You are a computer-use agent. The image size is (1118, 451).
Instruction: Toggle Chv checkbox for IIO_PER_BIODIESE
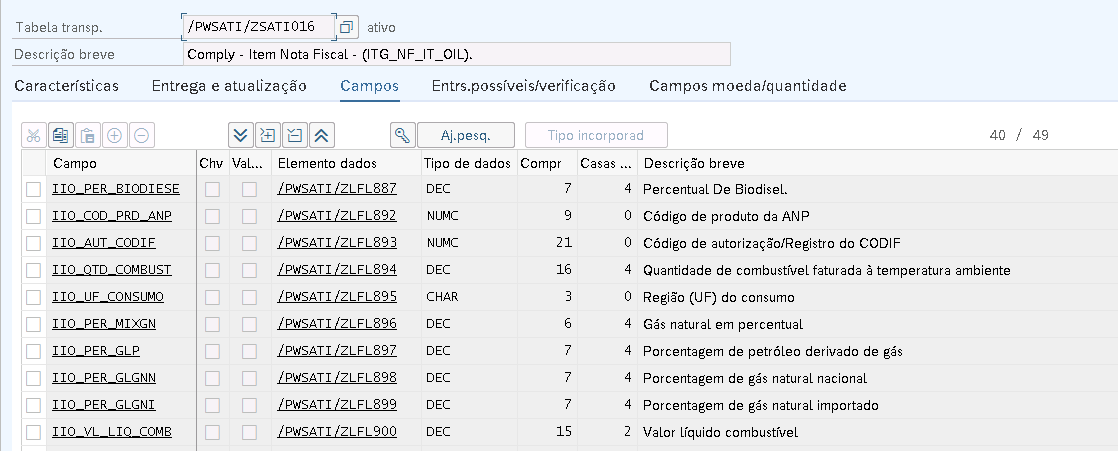[212, 189]
